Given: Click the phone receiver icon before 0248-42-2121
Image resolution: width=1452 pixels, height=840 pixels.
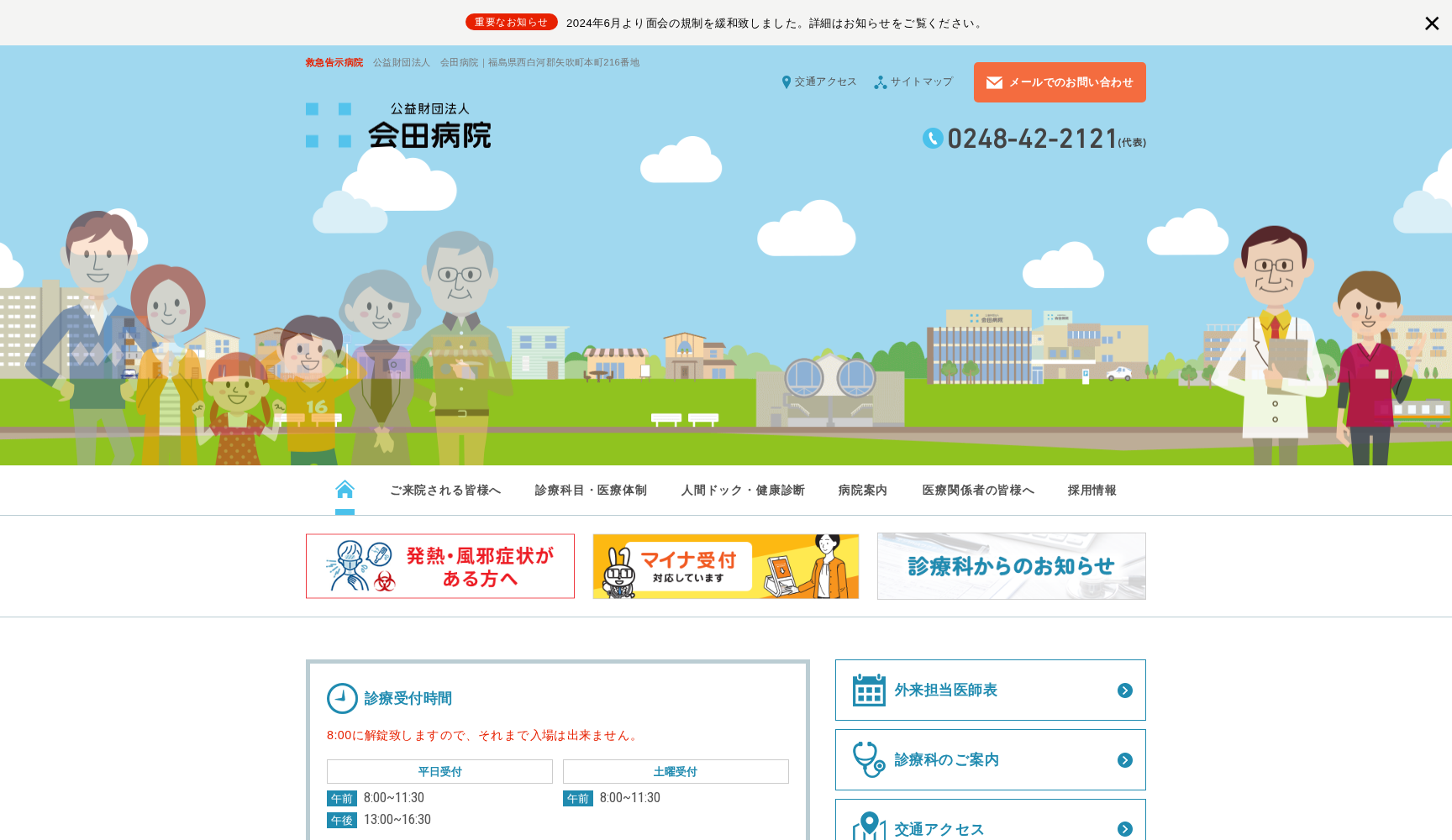Looking at the screenshot, I should [x=933, y=139].
